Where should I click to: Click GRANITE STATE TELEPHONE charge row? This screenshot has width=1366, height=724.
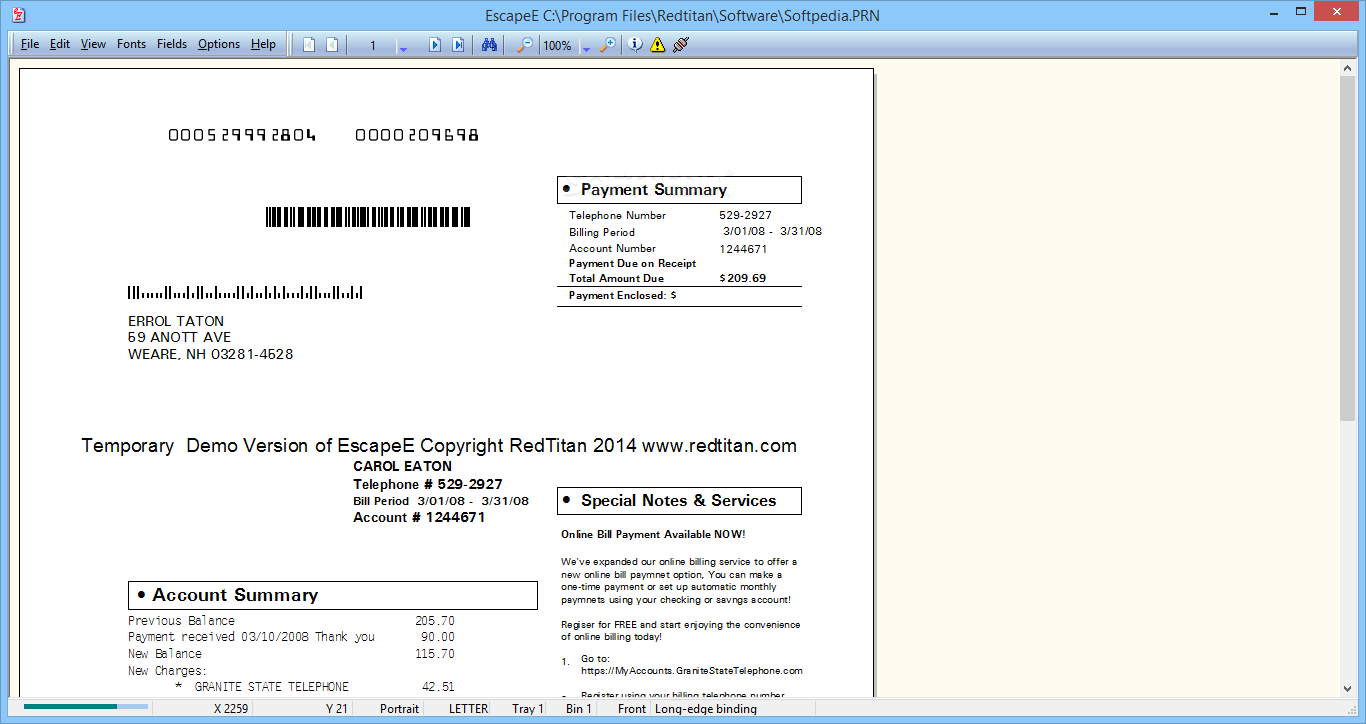click(314, 687)
